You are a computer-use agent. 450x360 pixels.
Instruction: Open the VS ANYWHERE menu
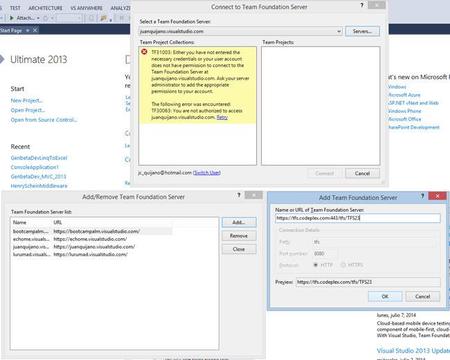tap(87, 8)
